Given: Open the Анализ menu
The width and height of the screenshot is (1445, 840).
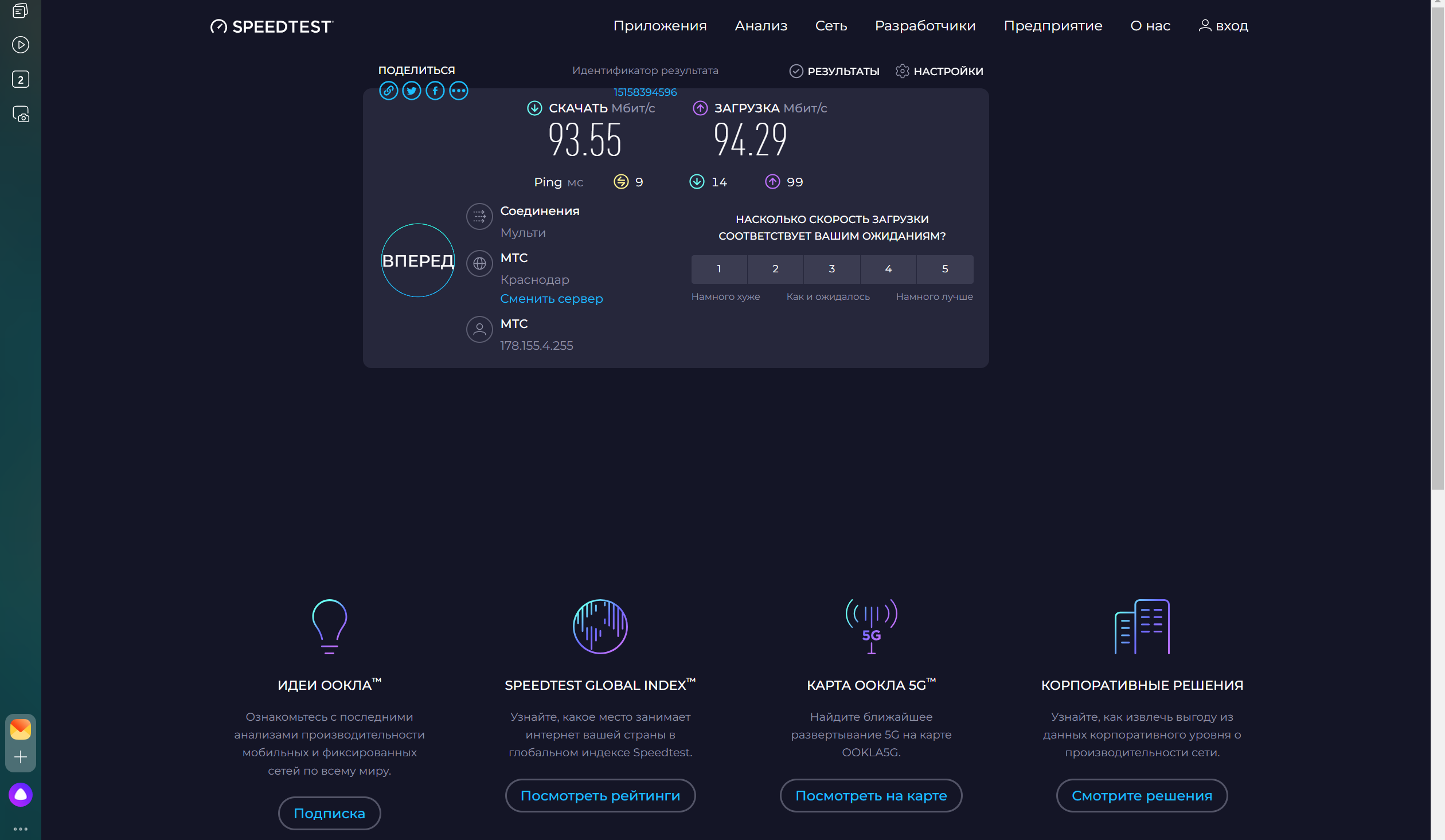Looking at the screenshot, I should pyautogui.click(x=761, y=26).
